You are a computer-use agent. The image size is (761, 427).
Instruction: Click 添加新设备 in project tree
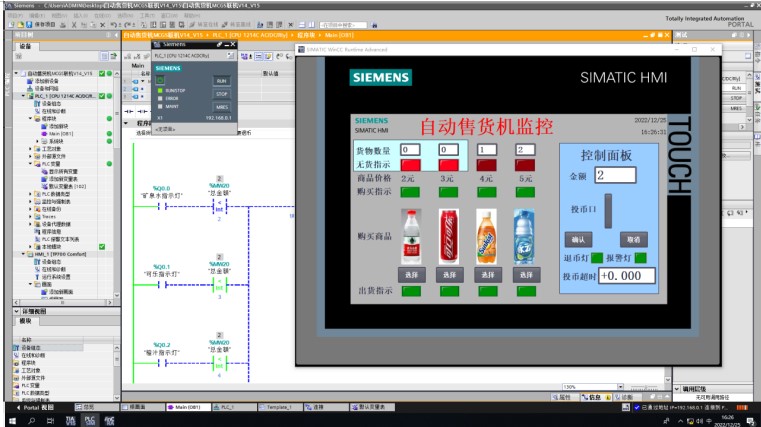point(43,81)
